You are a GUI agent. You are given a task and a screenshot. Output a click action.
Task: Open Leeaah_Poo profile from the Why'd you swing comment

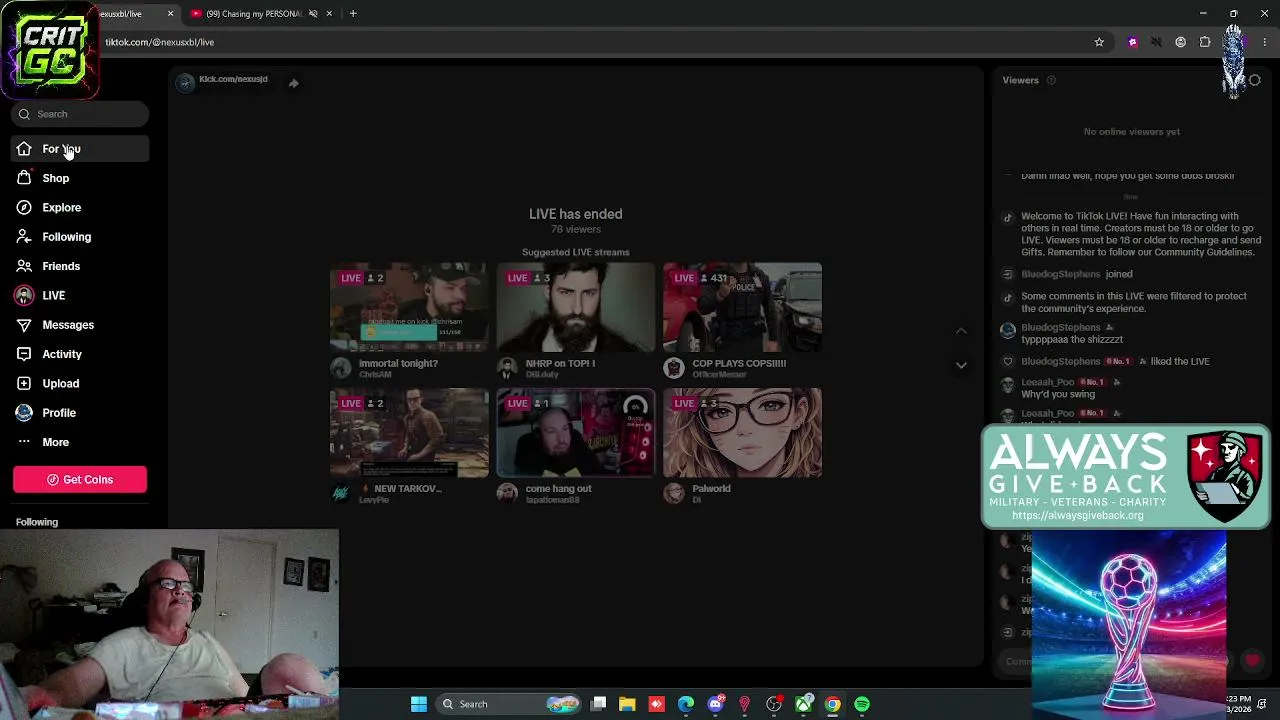click(x=1047, y=382)
